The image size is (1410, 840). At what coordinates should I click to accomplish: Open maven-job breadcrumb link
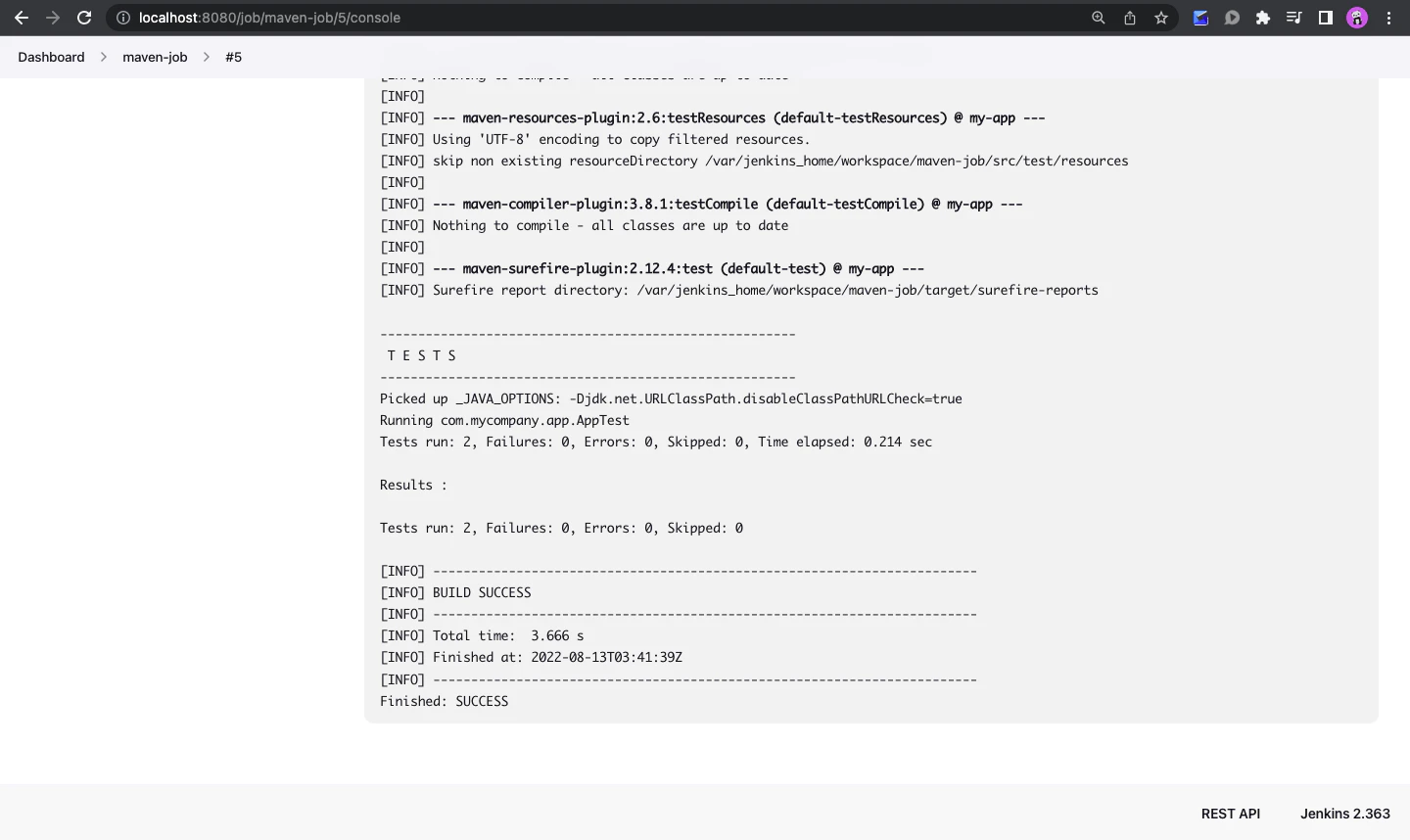tap(155, 57)
